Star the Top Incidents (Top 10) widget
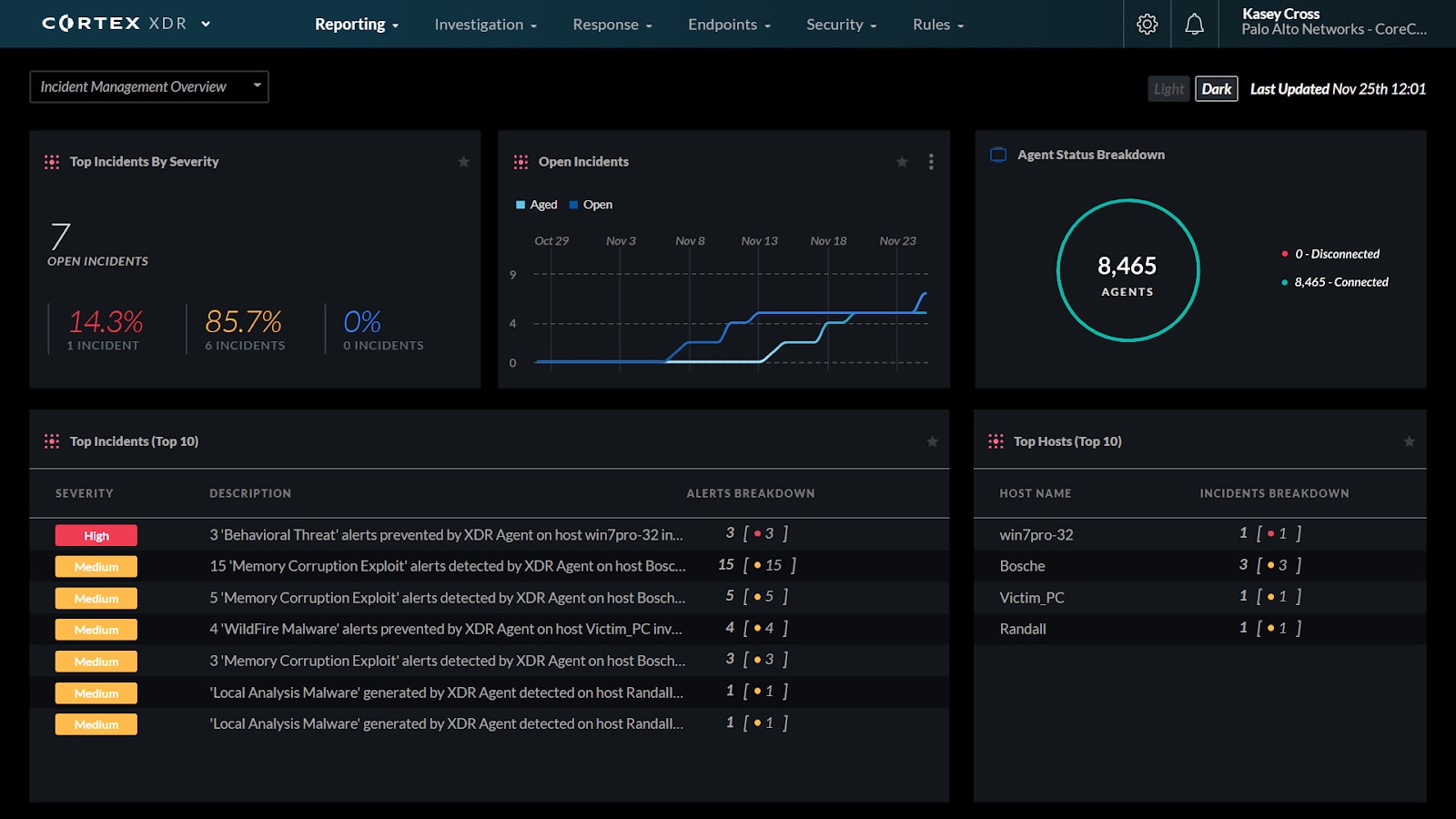 coord(932,441)
